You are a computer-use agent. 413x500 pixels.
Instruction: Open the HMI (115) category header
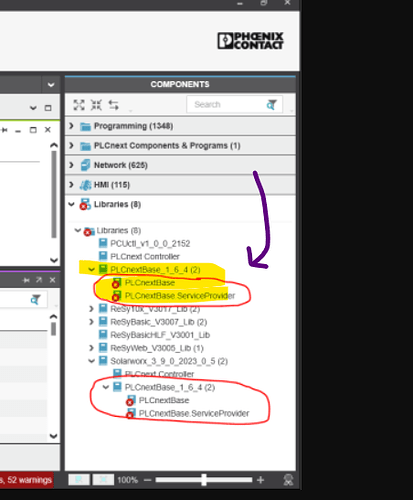pos(180,185)
